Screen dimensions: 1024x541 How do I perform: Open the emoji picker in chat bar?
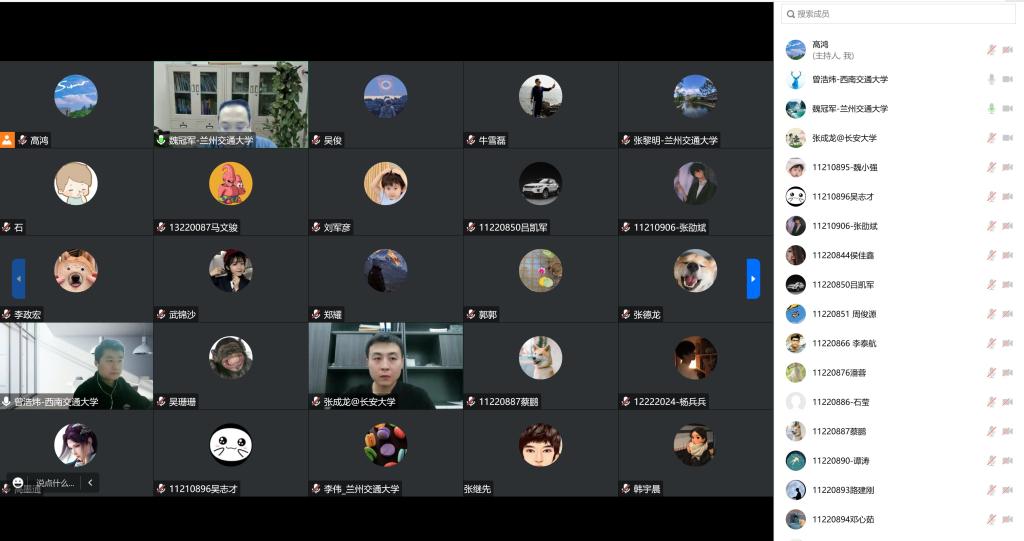pyautogui.click(x=18, y=482)
